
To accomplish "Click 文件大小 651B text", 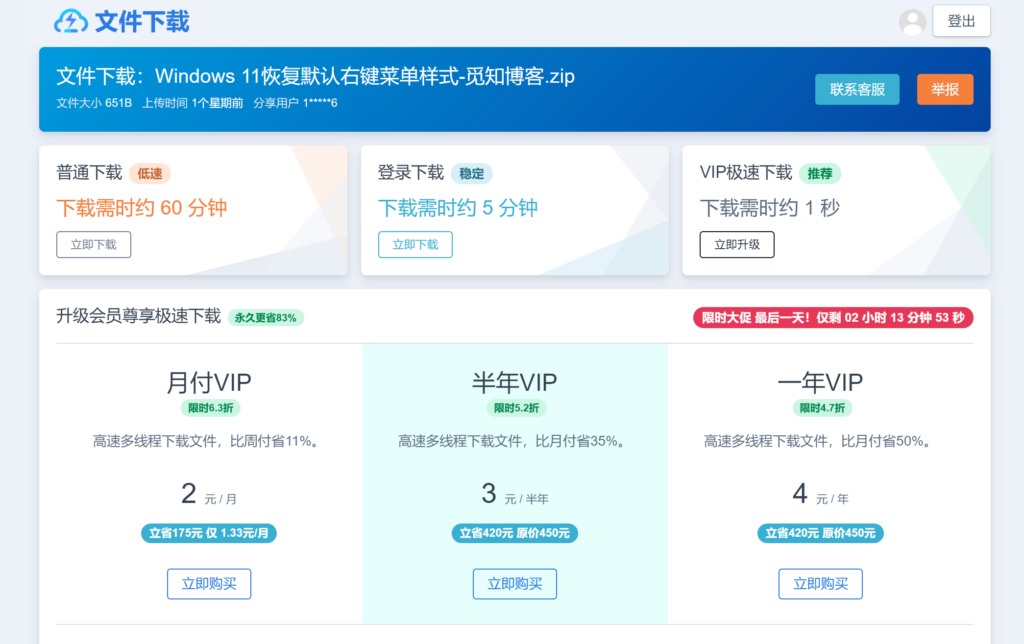I will pyautogui.click(x=94, y=103).
